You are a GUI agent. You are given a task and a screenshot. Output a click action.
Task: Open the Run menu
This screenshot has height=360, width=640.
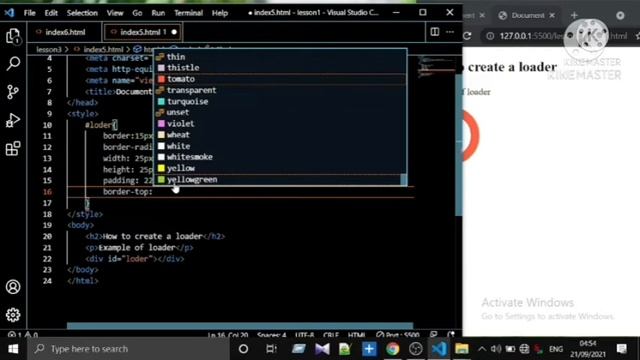(158, 13)
